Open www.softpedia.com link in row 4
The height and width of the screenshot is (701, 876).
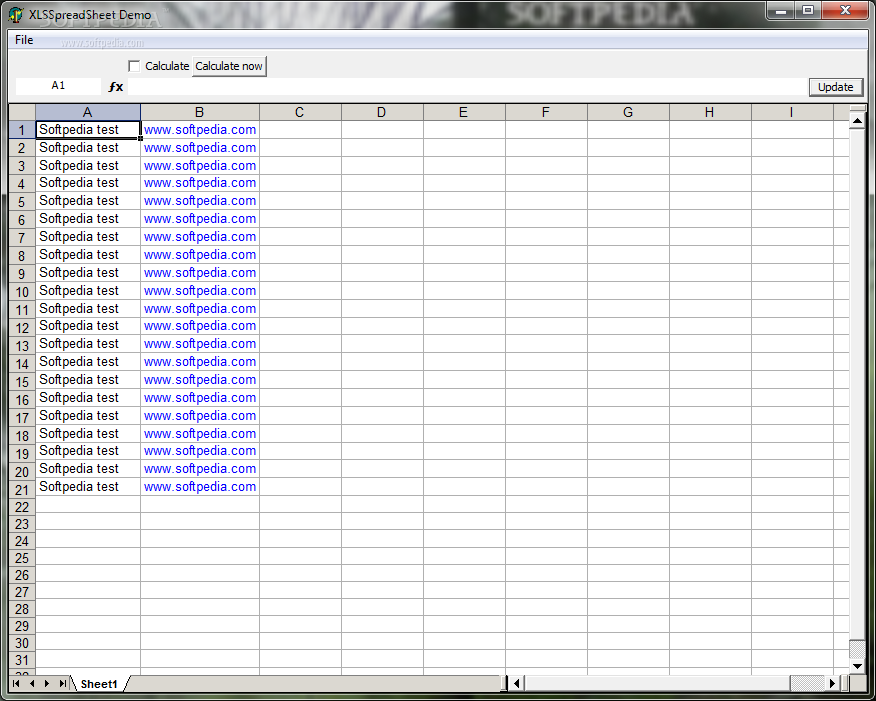click(x=200, y=183)
